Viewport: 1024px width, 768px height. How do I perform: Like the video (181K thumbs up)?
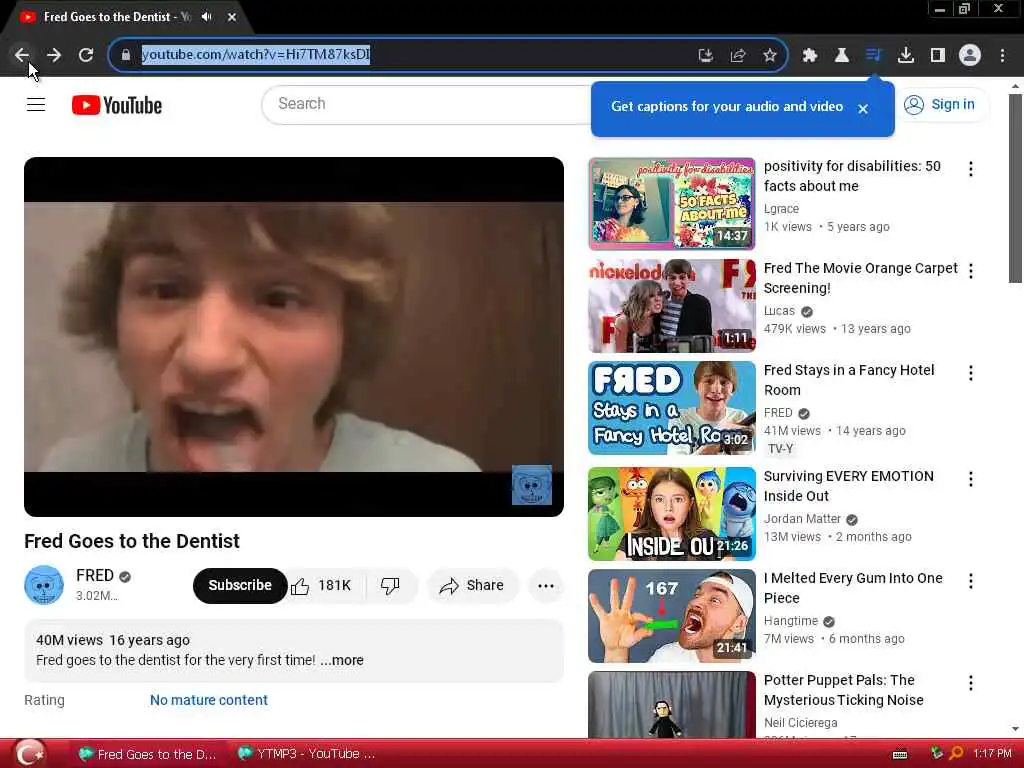[323, 586]
